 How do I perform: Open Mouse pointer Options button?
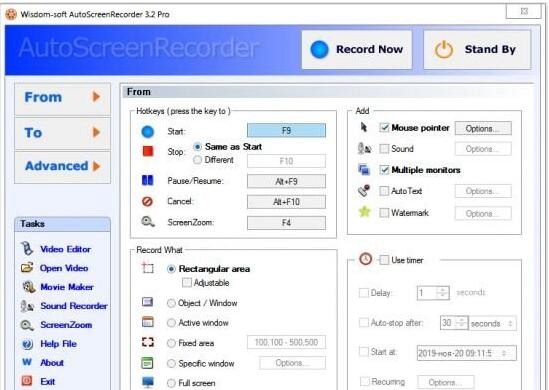483,128
